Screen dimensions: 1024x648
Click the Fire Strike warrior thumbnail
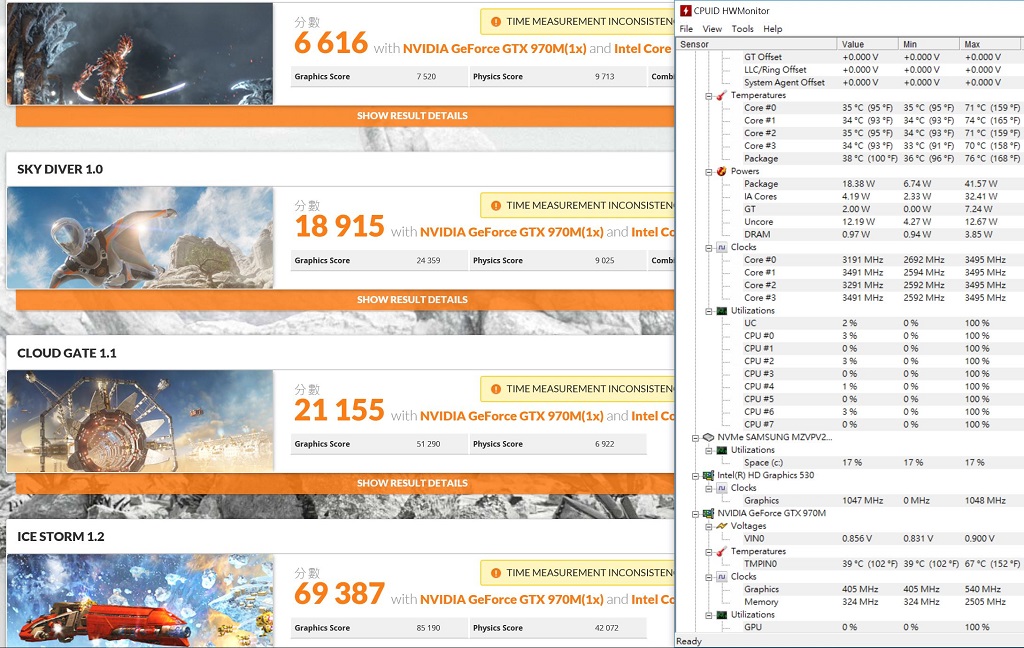(x=140, y=53)
